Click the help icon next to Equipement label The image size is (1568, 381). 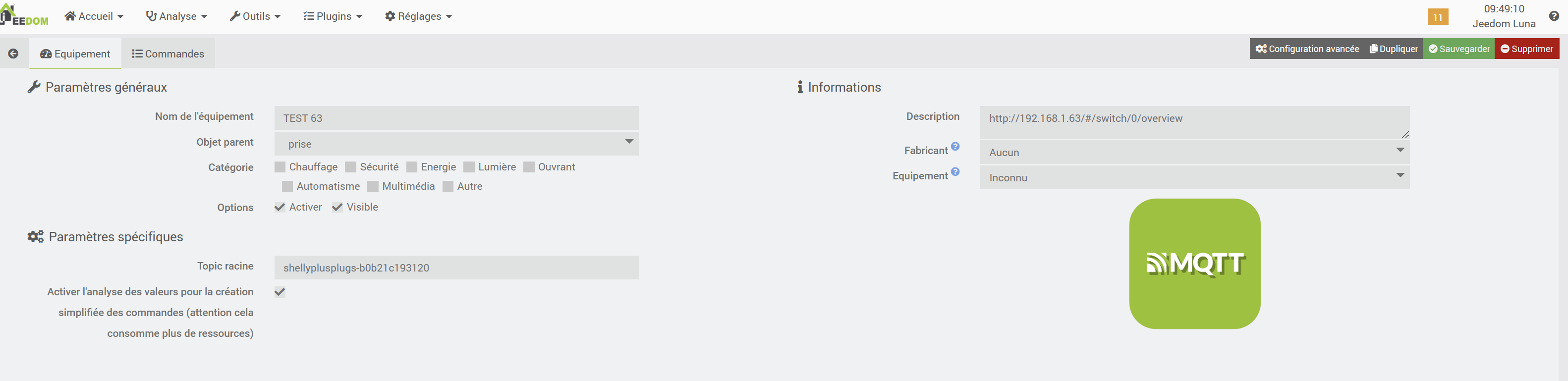point(955,172)
